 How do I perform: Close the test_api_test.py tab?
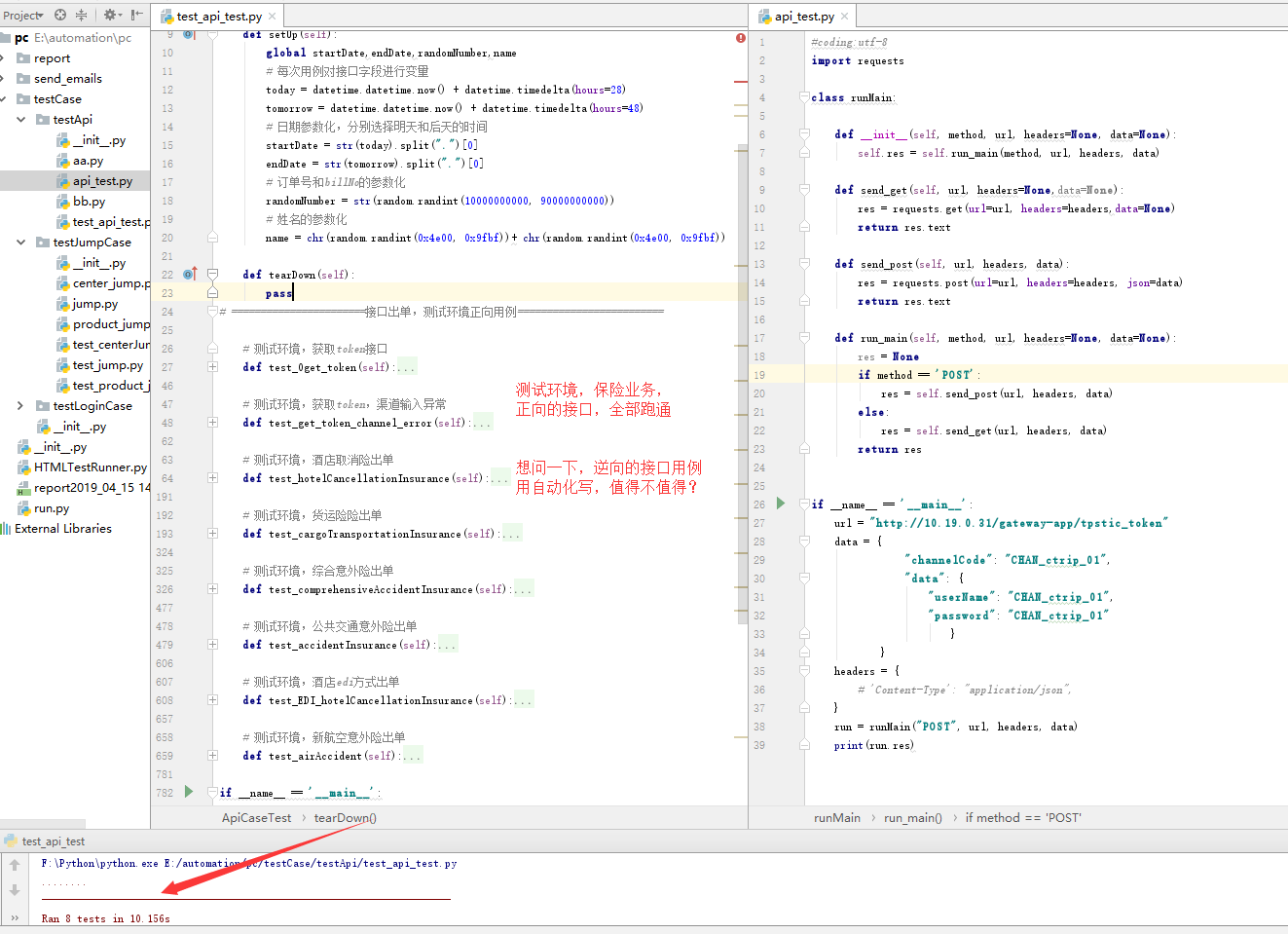pyautogui.click(x=272, y=17)
